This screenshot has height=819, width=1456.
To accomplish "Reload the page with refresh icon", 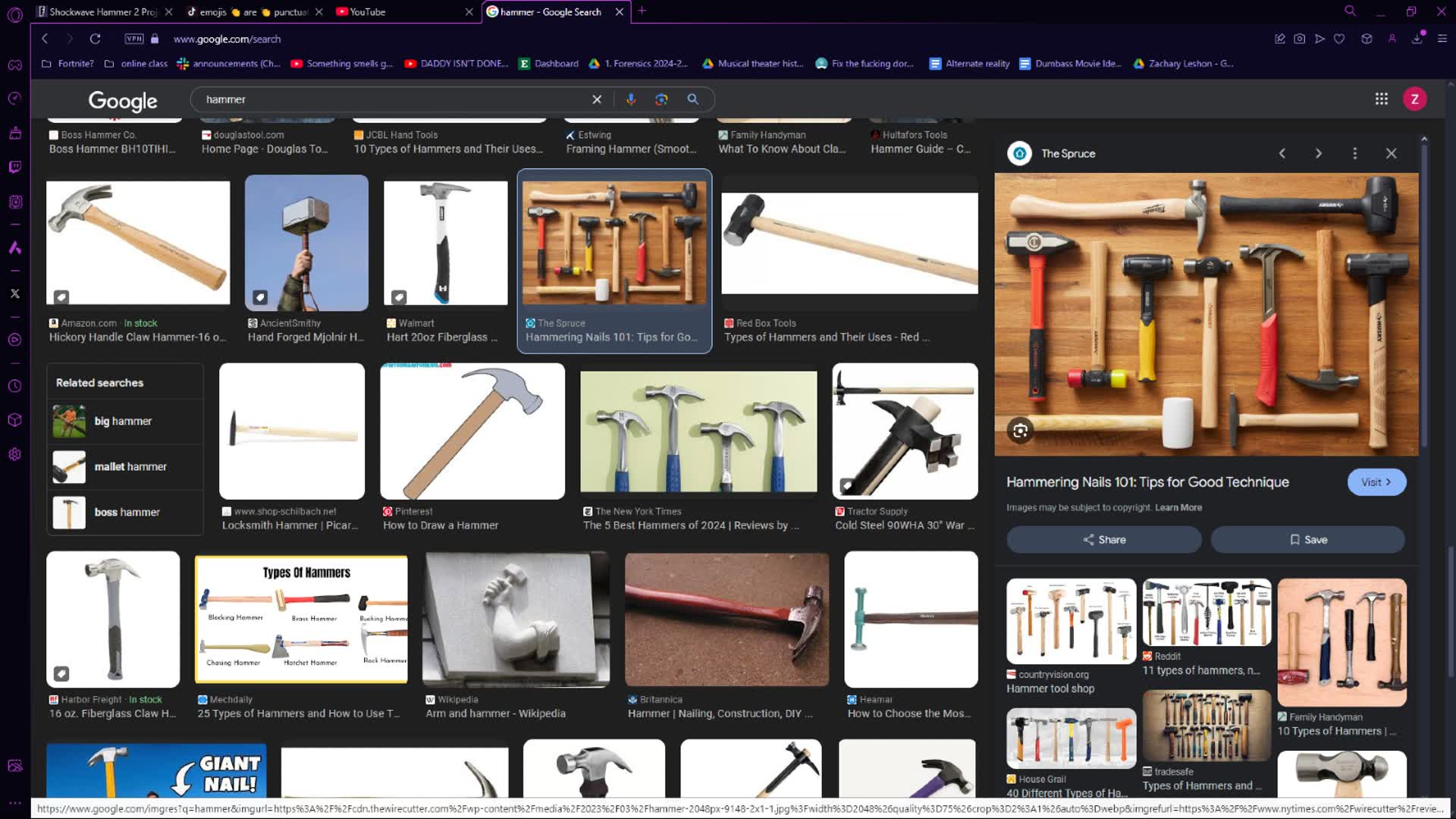I will point(95,39).
